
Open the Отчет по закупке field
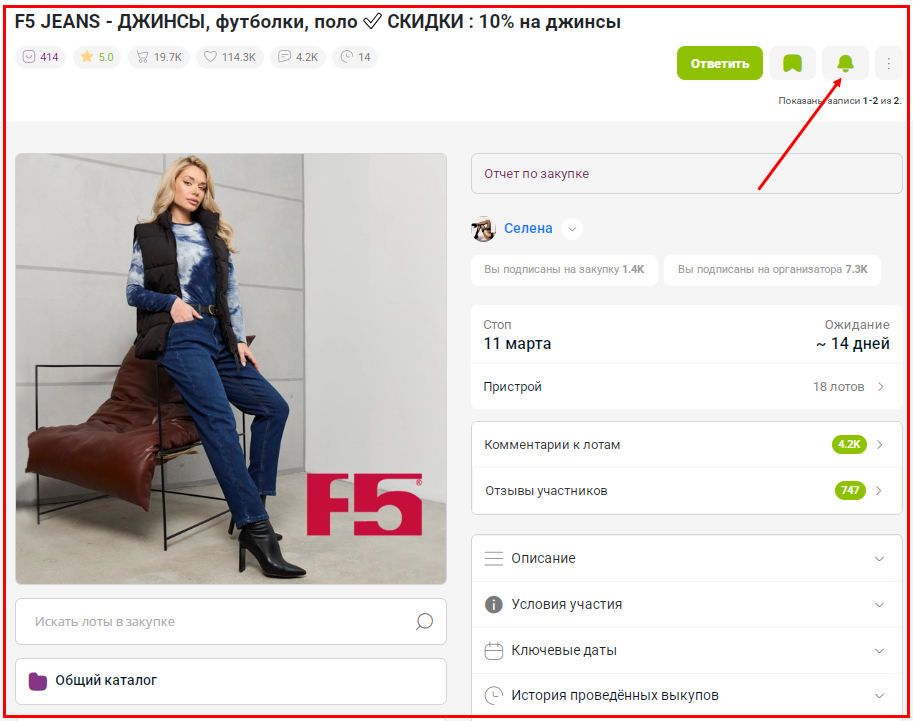pyautogui.click(x=686, y=174)
